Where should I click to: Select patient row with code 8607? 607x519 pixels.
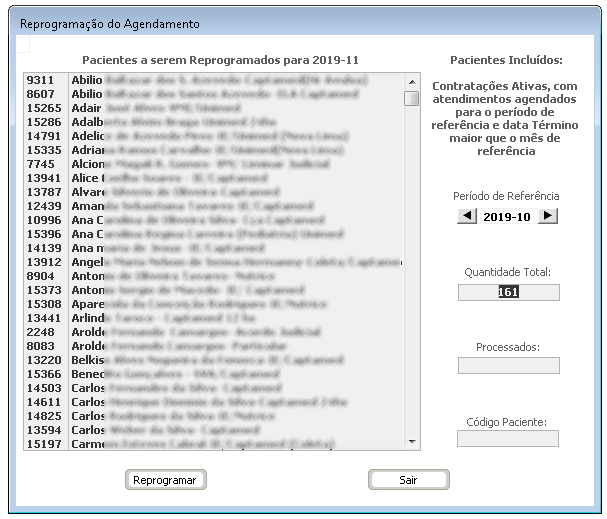(200, 93)
